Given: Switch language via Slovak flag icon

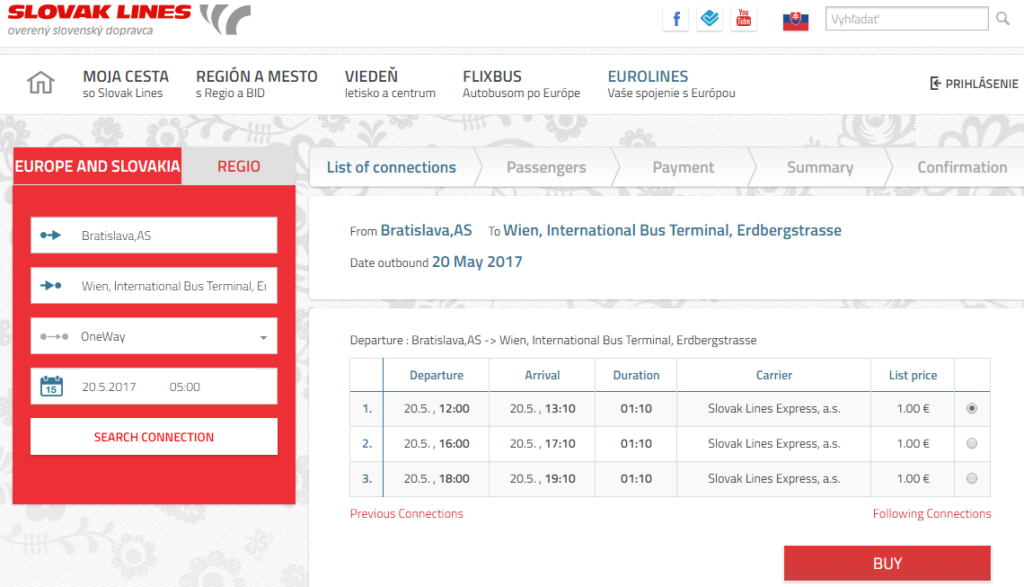Looking at the screenshot, I should (x=795, y=21).
